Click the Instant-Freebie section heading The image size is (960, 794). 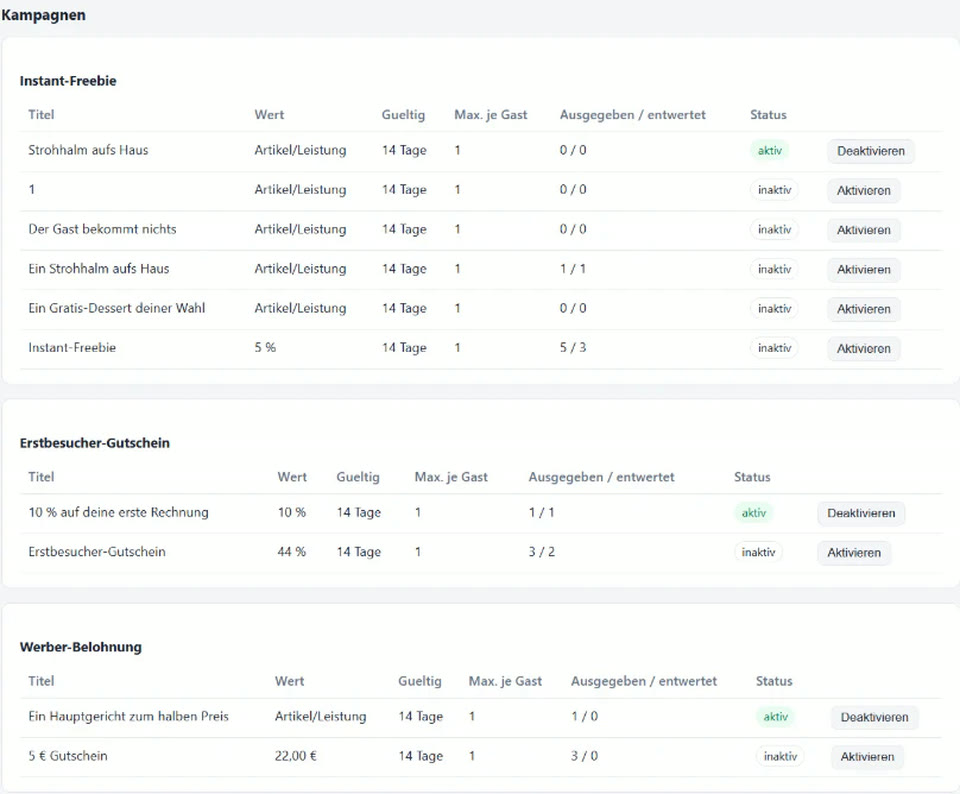coord(68,81)
